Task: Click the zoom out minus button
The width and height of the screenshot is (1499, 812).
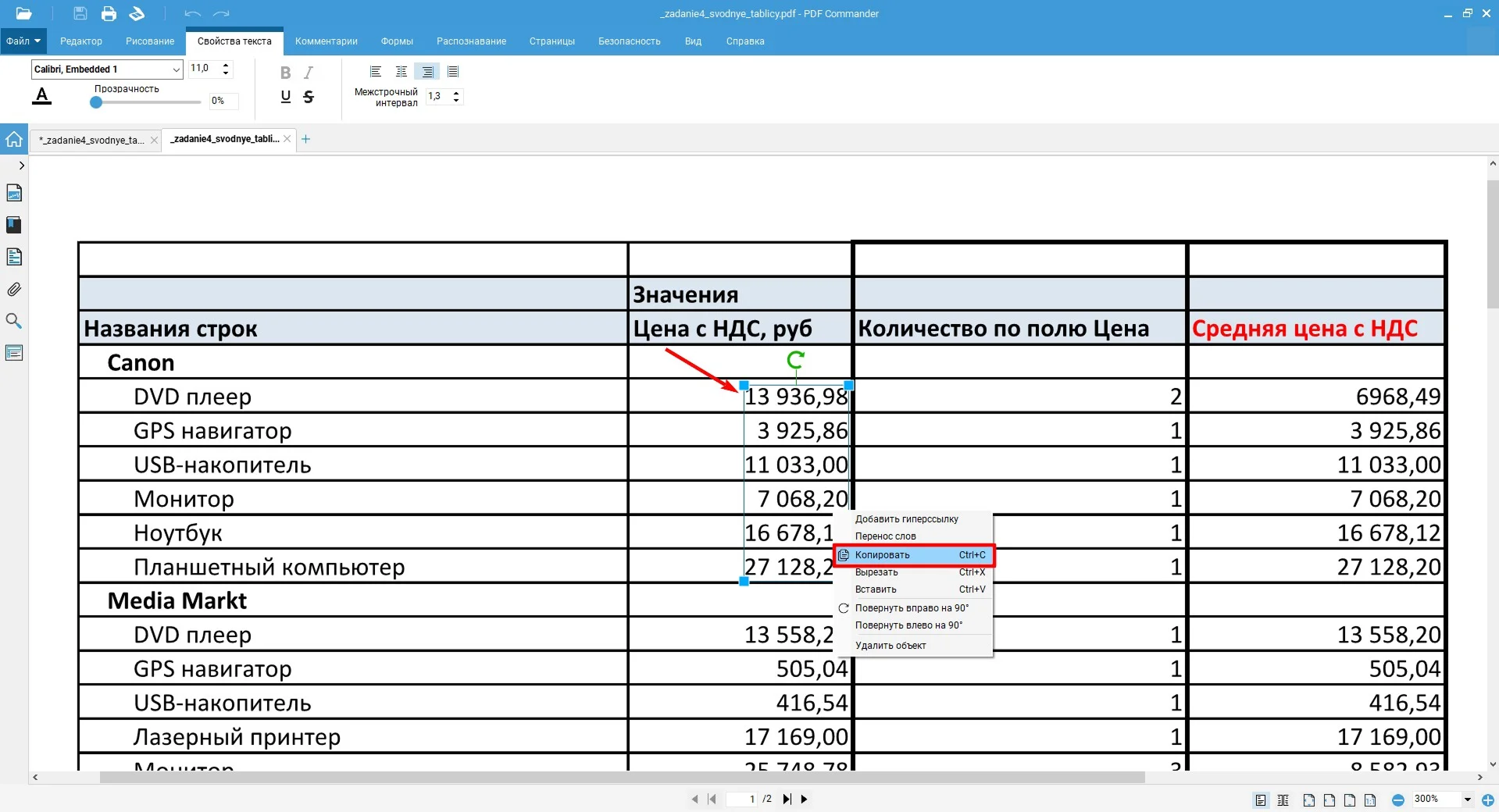Action: (x=1398, y=800)
